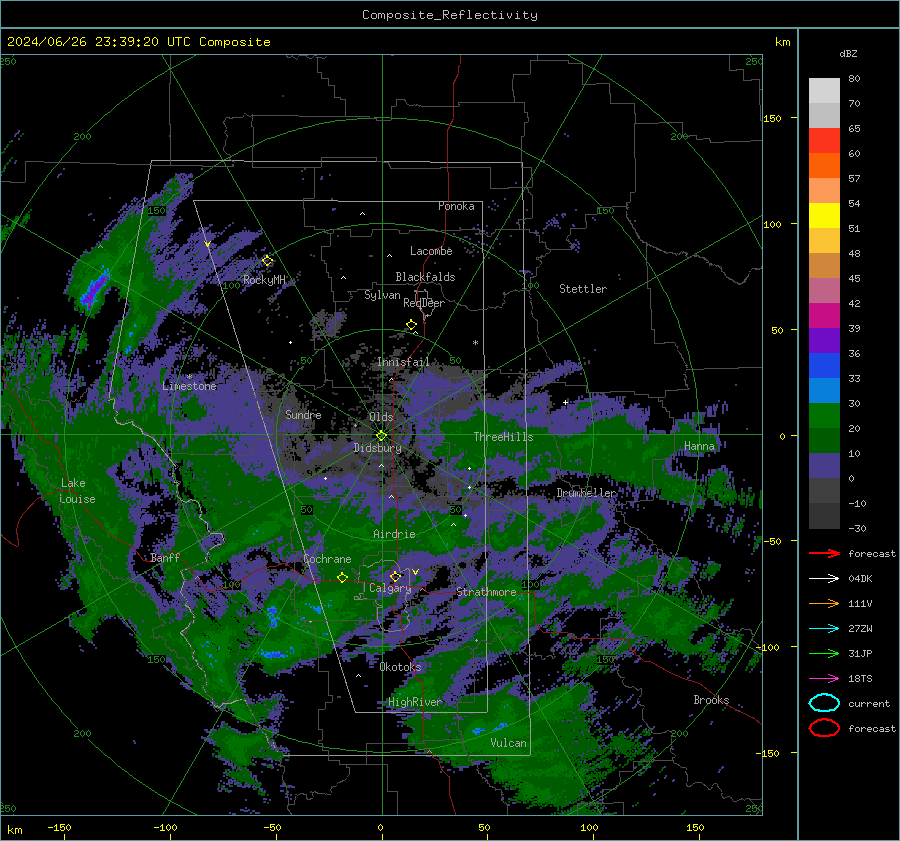Click the Blackfalds label
This screenshot has height=841, width=900.
[425, 277]
